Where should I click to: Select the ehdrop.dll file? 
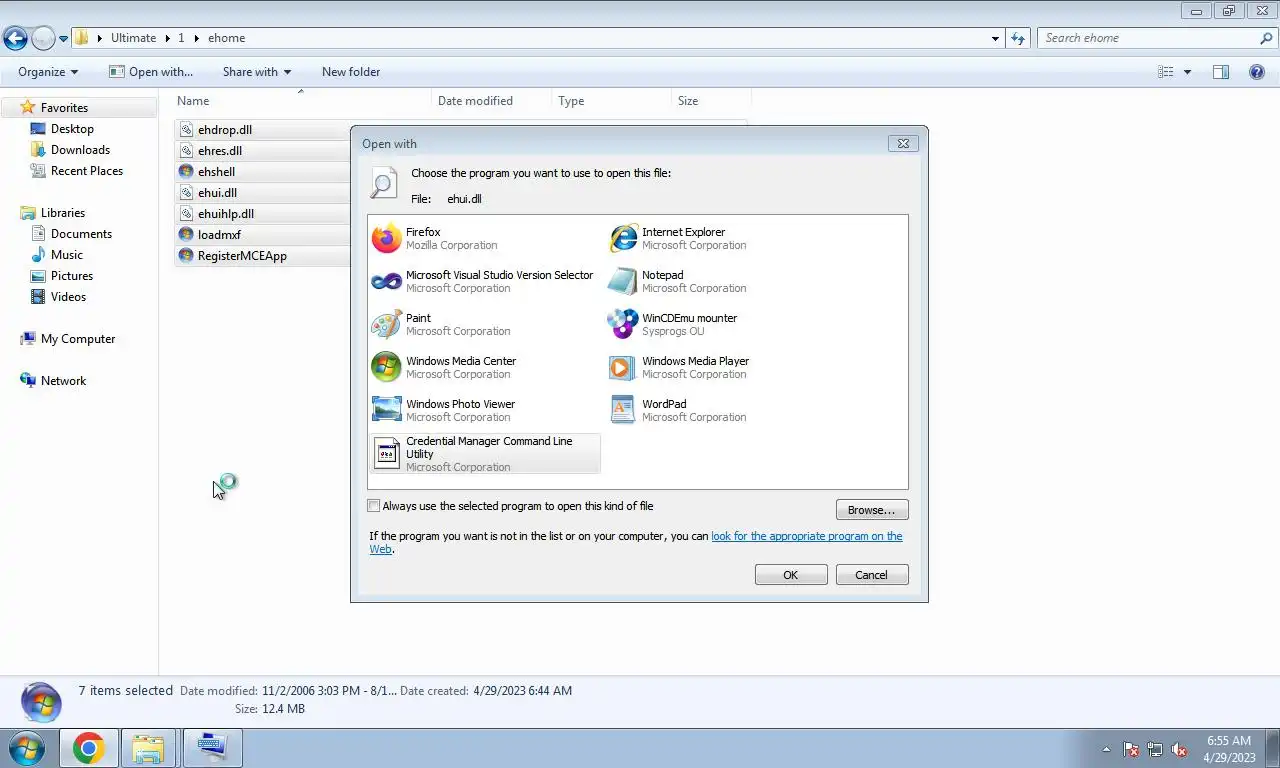pyautogui.click(x=225, y=130)
